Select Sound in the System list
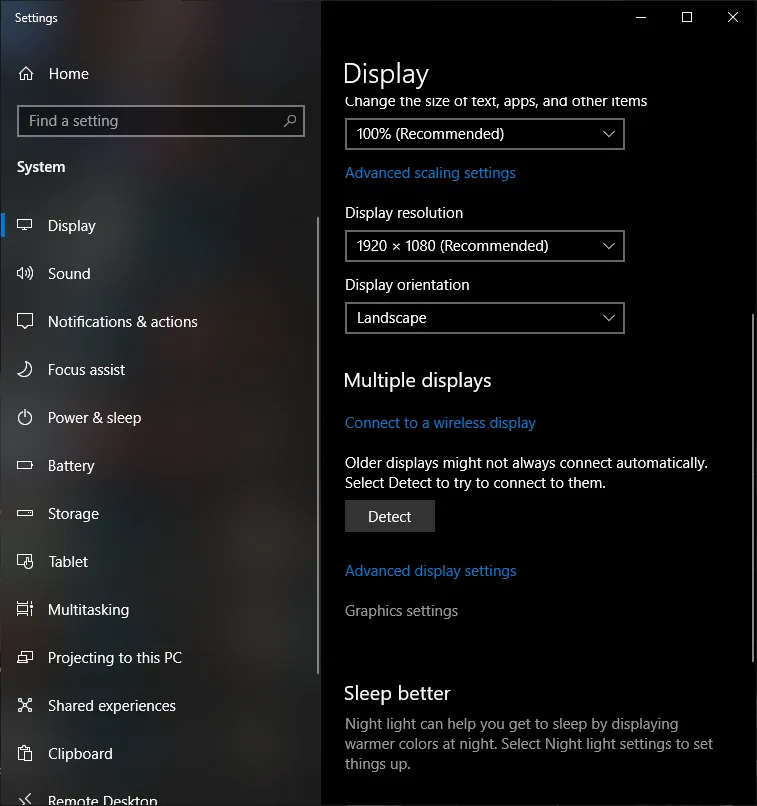This screenshot has height=806, width=757. [x=69, y=273]
